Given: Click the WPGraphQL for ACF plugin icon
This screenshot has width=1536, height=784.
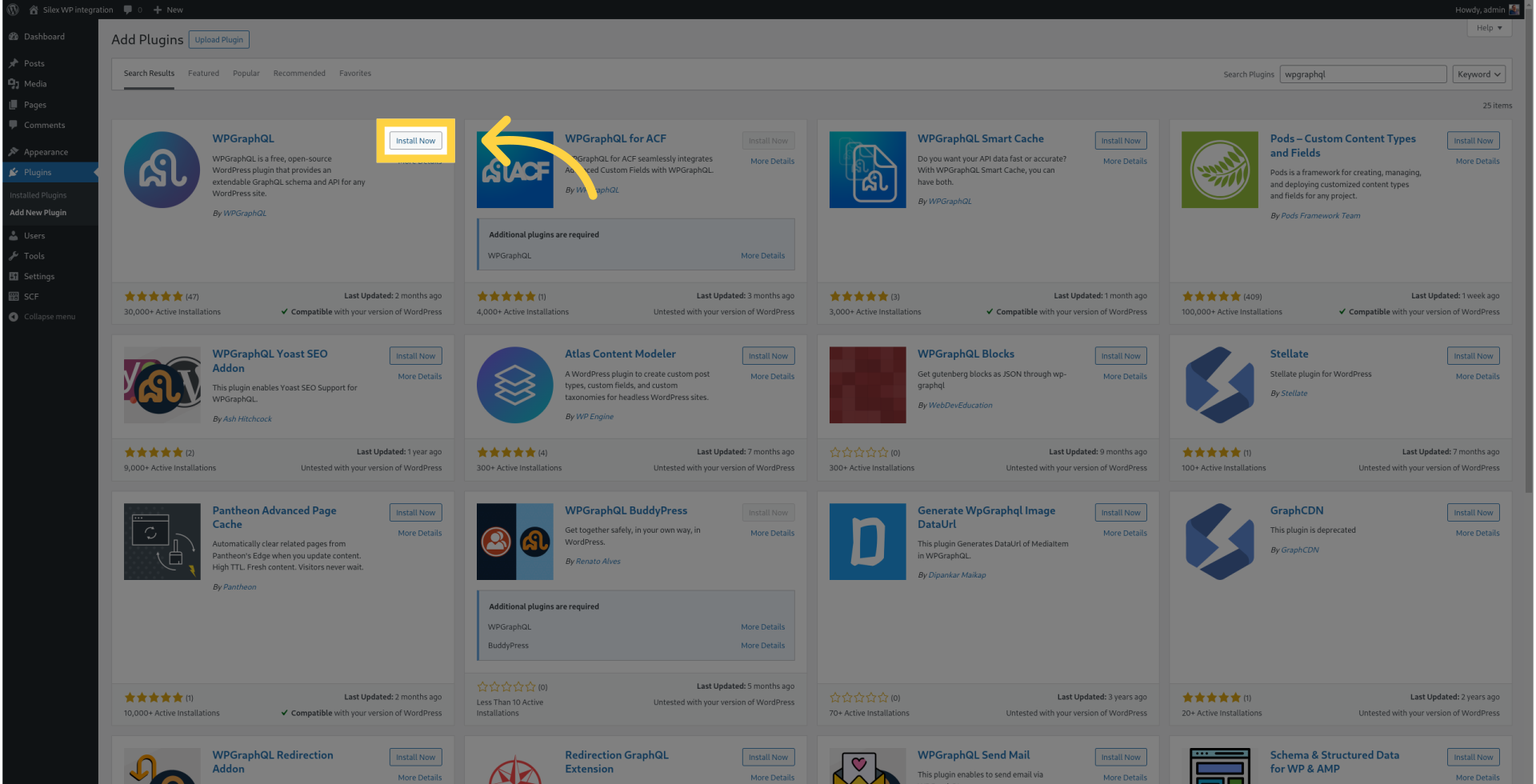Looking at the screenshot, I should click(x=514, y=170).
